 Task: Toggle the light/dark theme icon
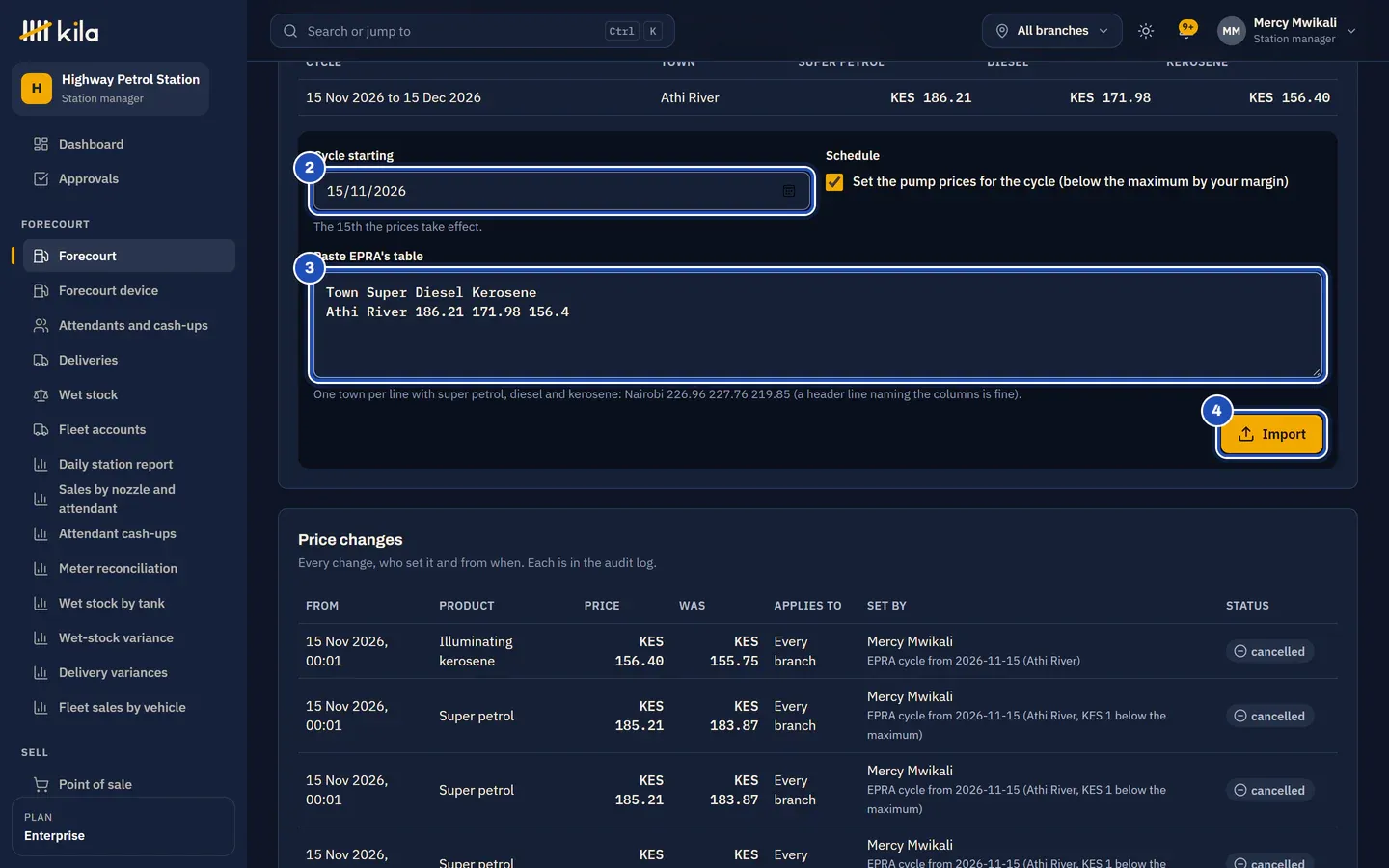(1146, 31)
